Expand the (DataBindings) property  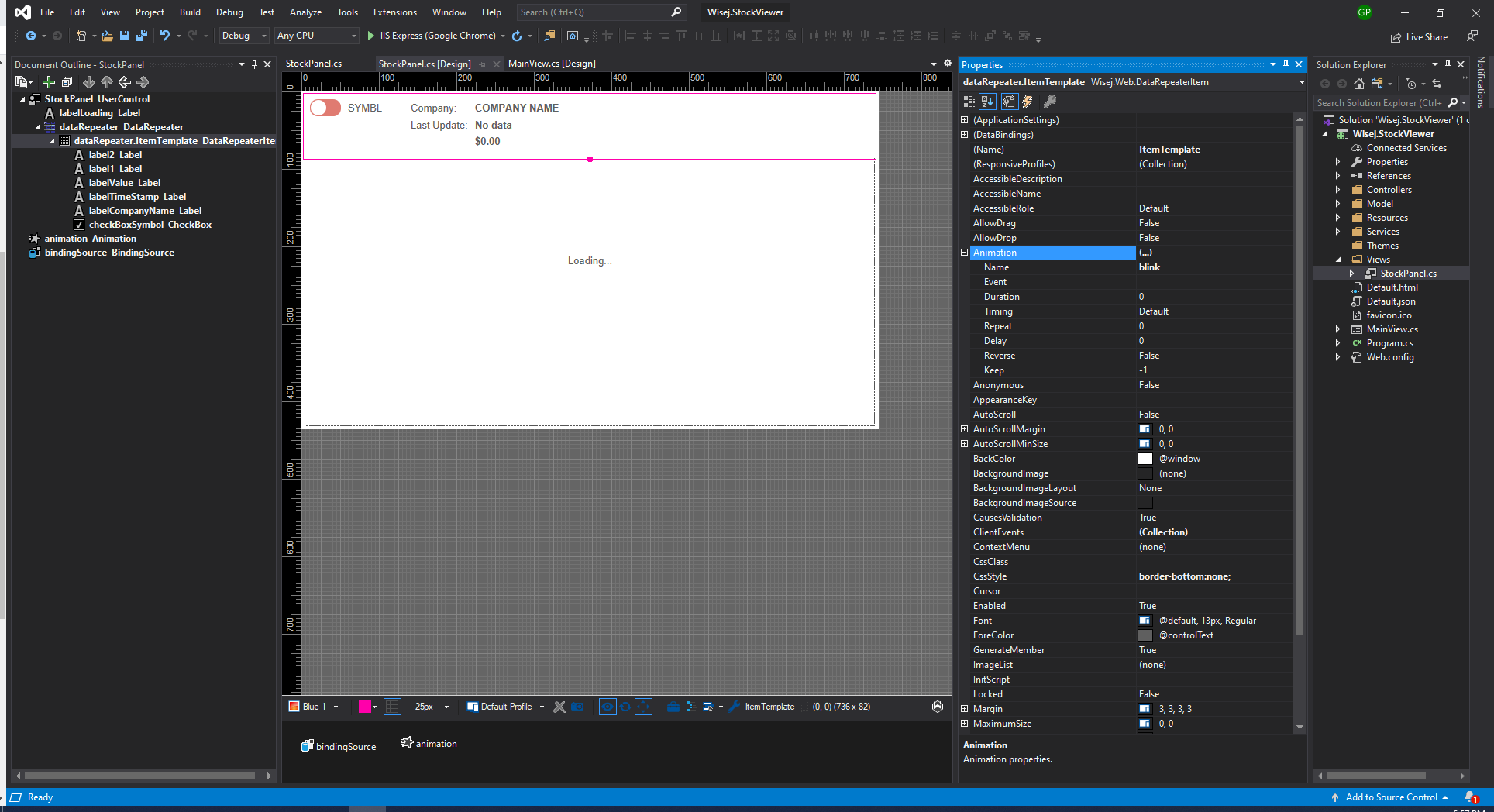(965, 135)
